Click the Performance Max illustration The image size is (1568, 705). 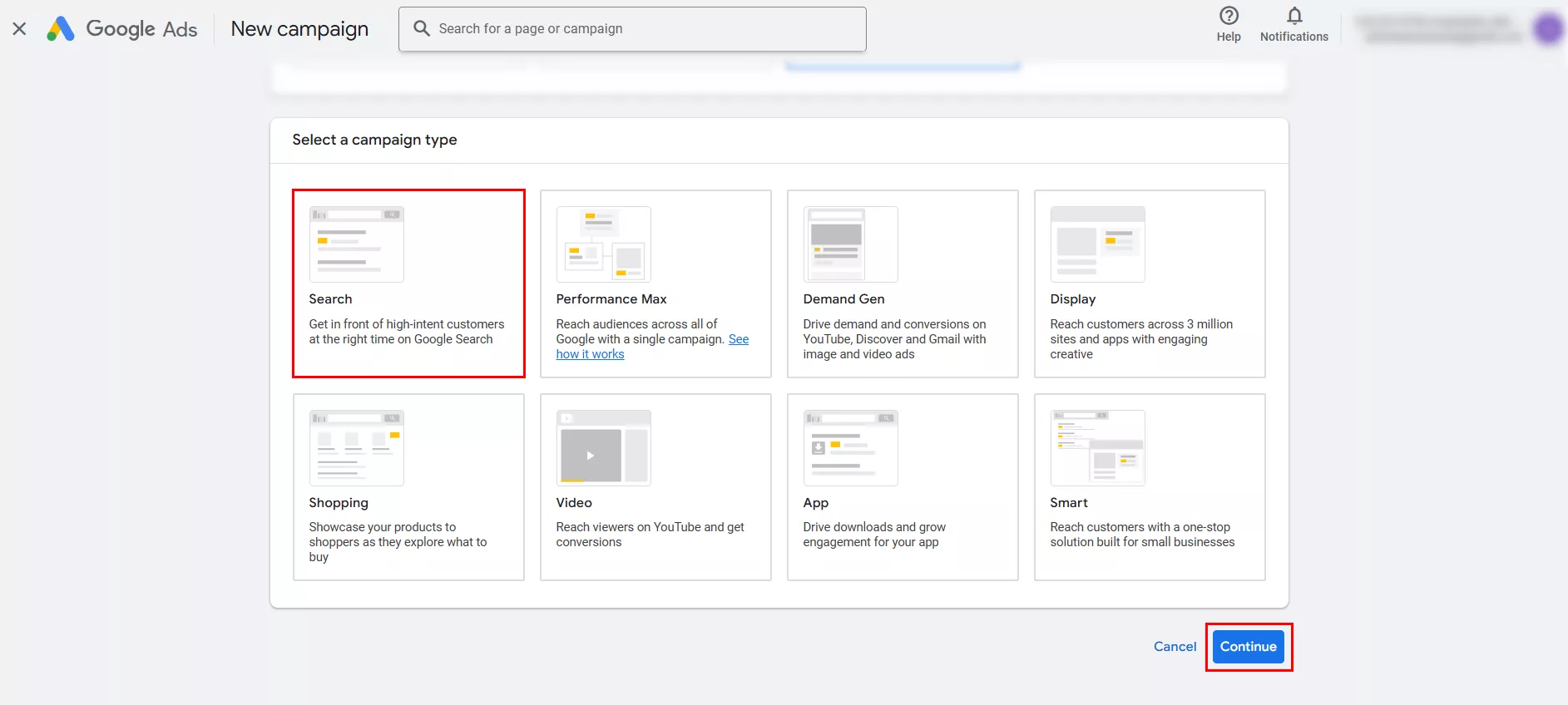(603, 244)
